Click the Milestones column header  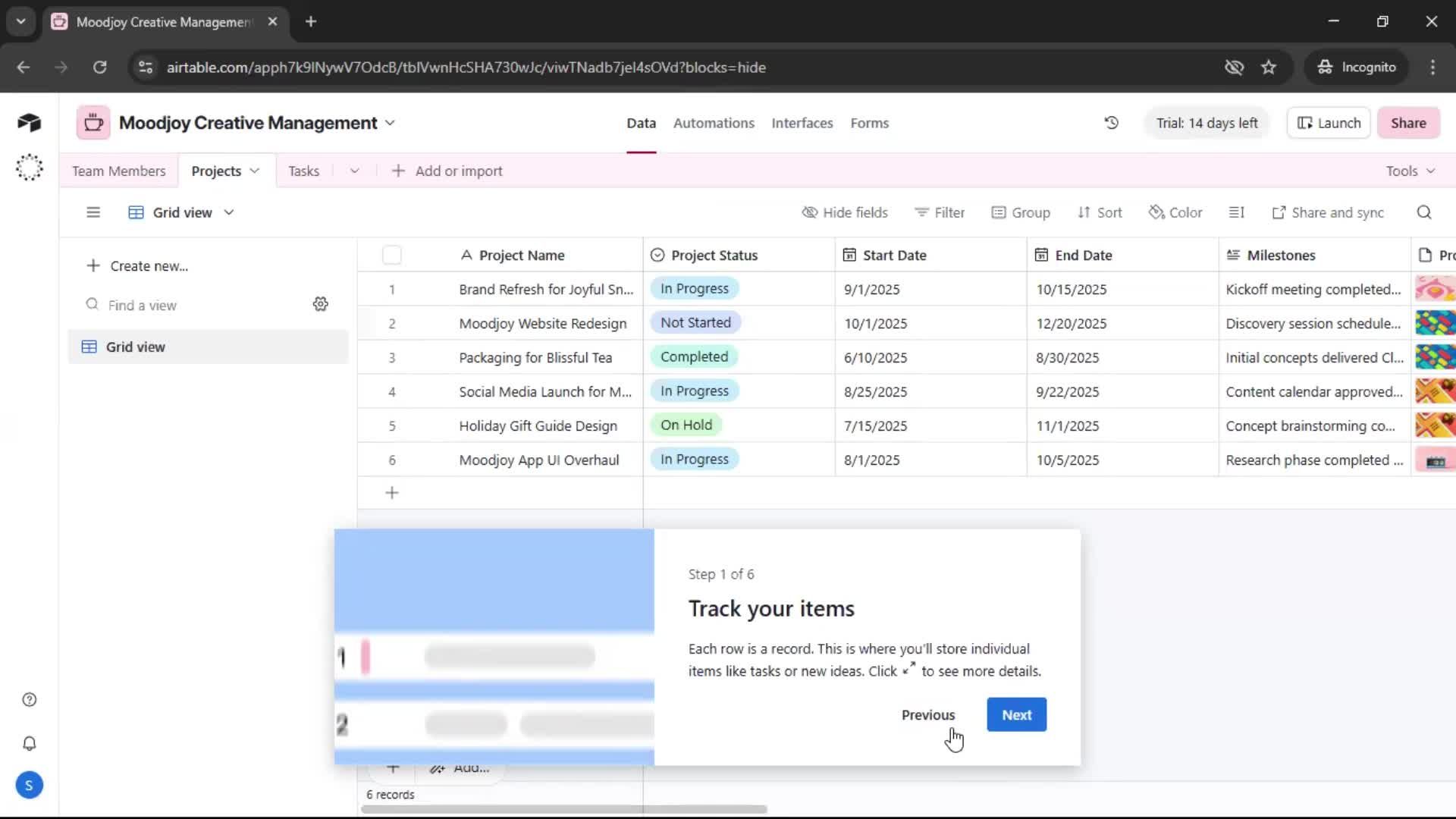(x=1314, y=256)
